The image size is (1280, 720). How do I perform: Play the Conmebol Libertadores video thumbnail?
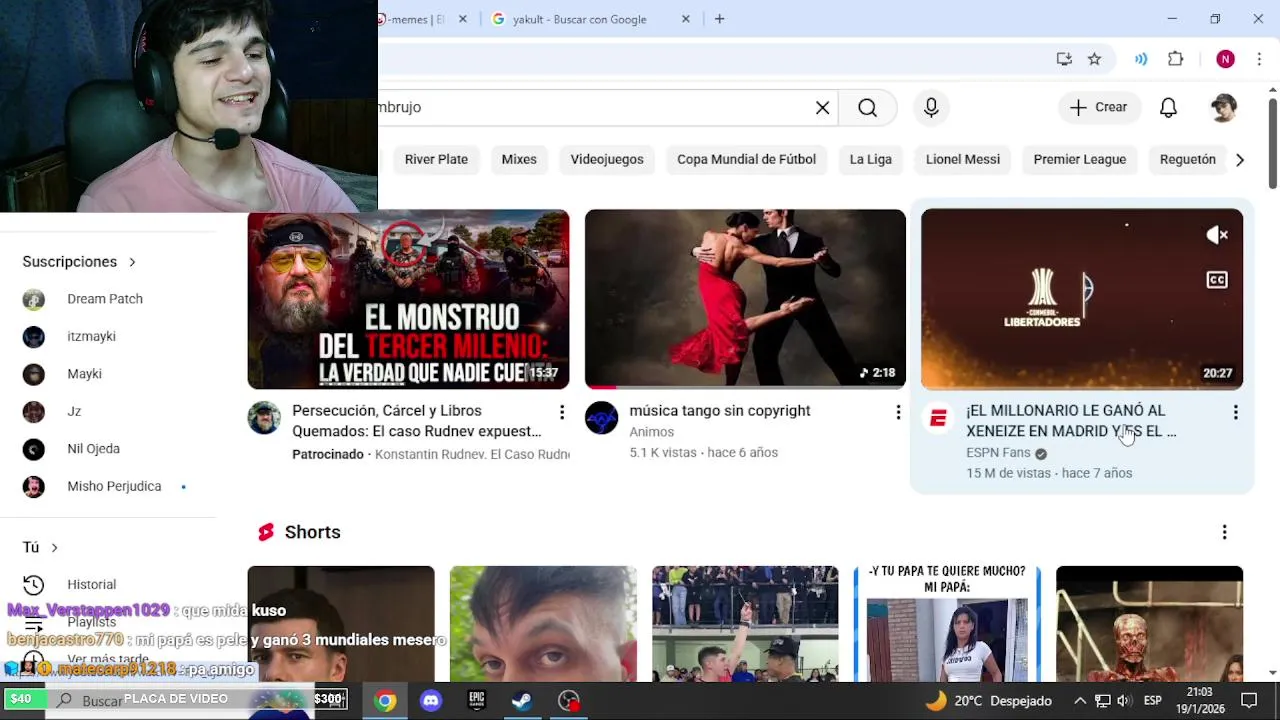[1082, 299]
